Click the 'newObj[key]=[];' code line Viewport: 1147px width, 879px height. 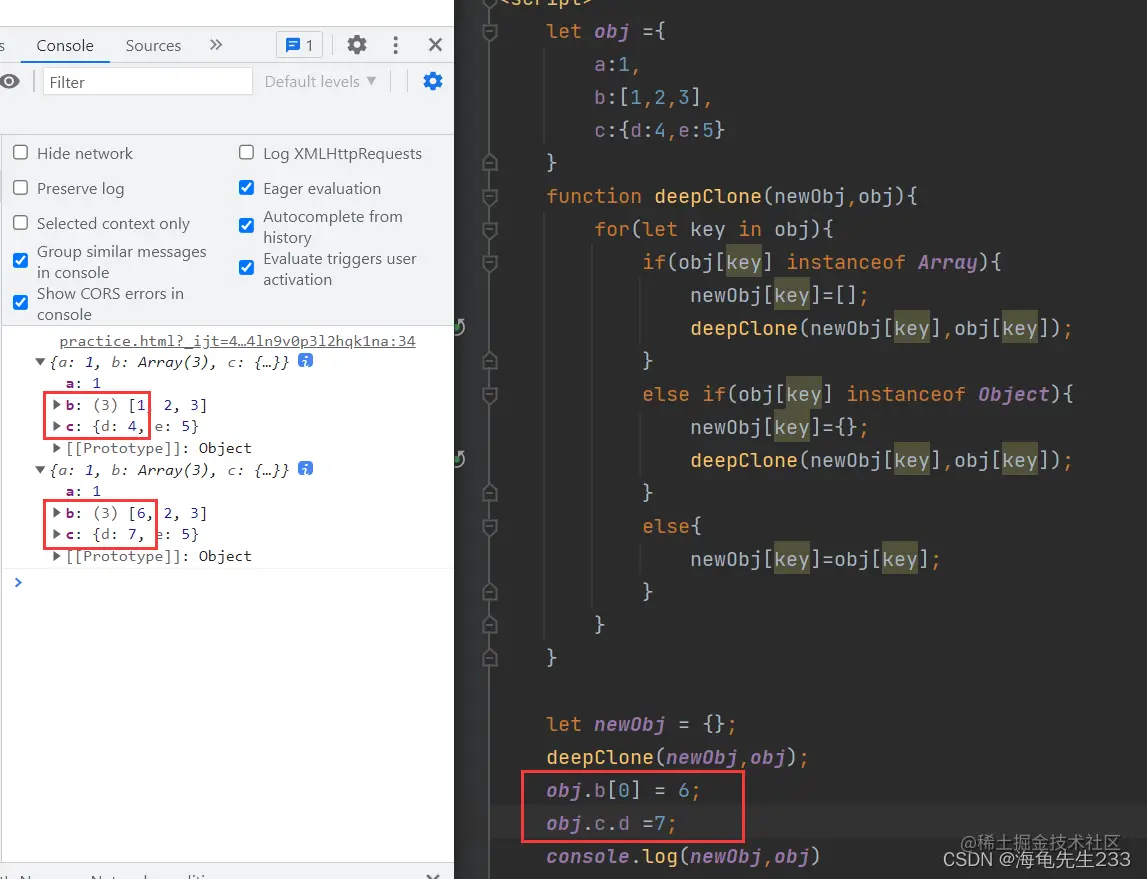click(x=779, y=295)
